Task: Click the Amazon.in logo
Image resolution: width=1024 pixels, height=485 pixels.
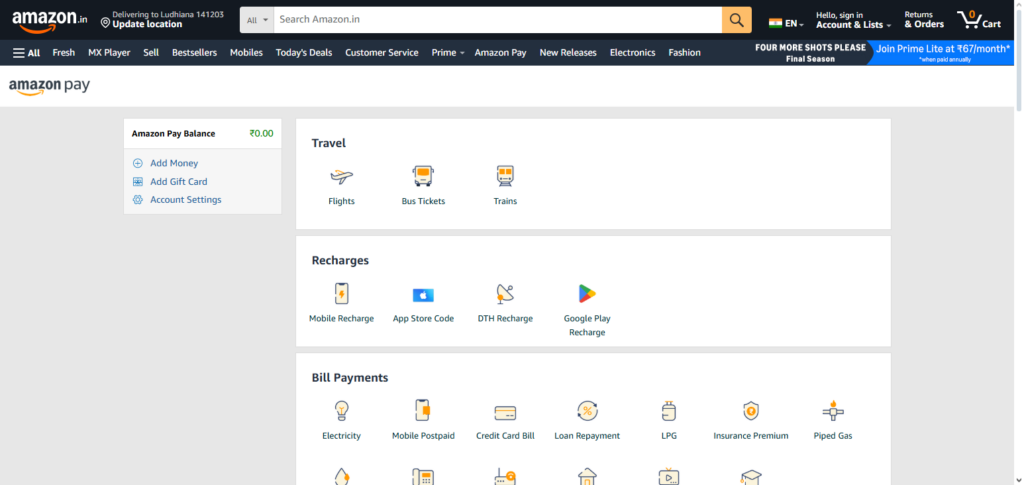Action: (50, 21)
